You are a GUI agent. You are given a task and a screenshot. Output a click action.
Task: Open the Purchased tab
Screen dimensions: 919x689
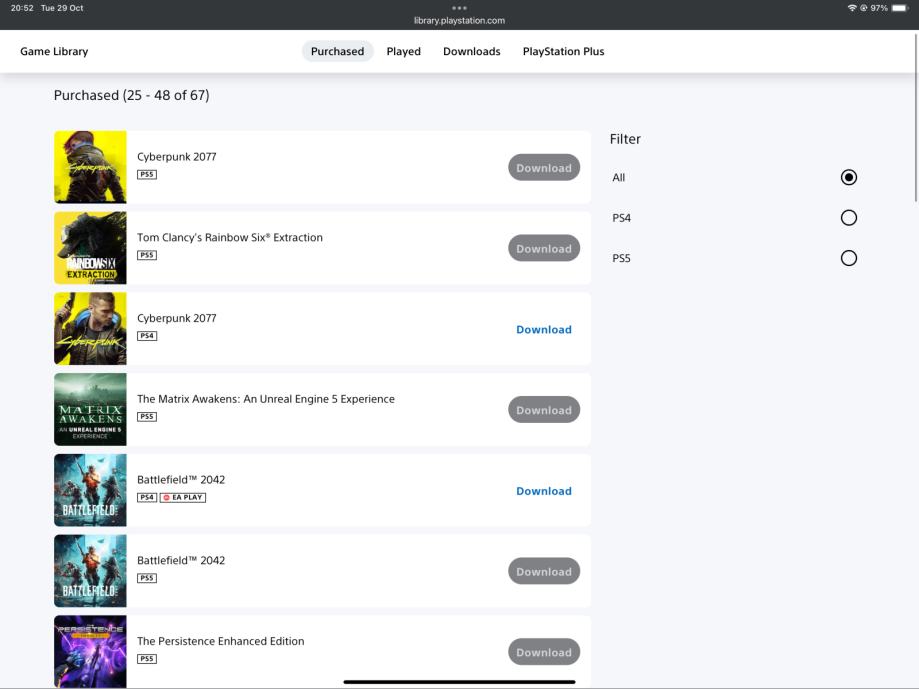point(337,52)
